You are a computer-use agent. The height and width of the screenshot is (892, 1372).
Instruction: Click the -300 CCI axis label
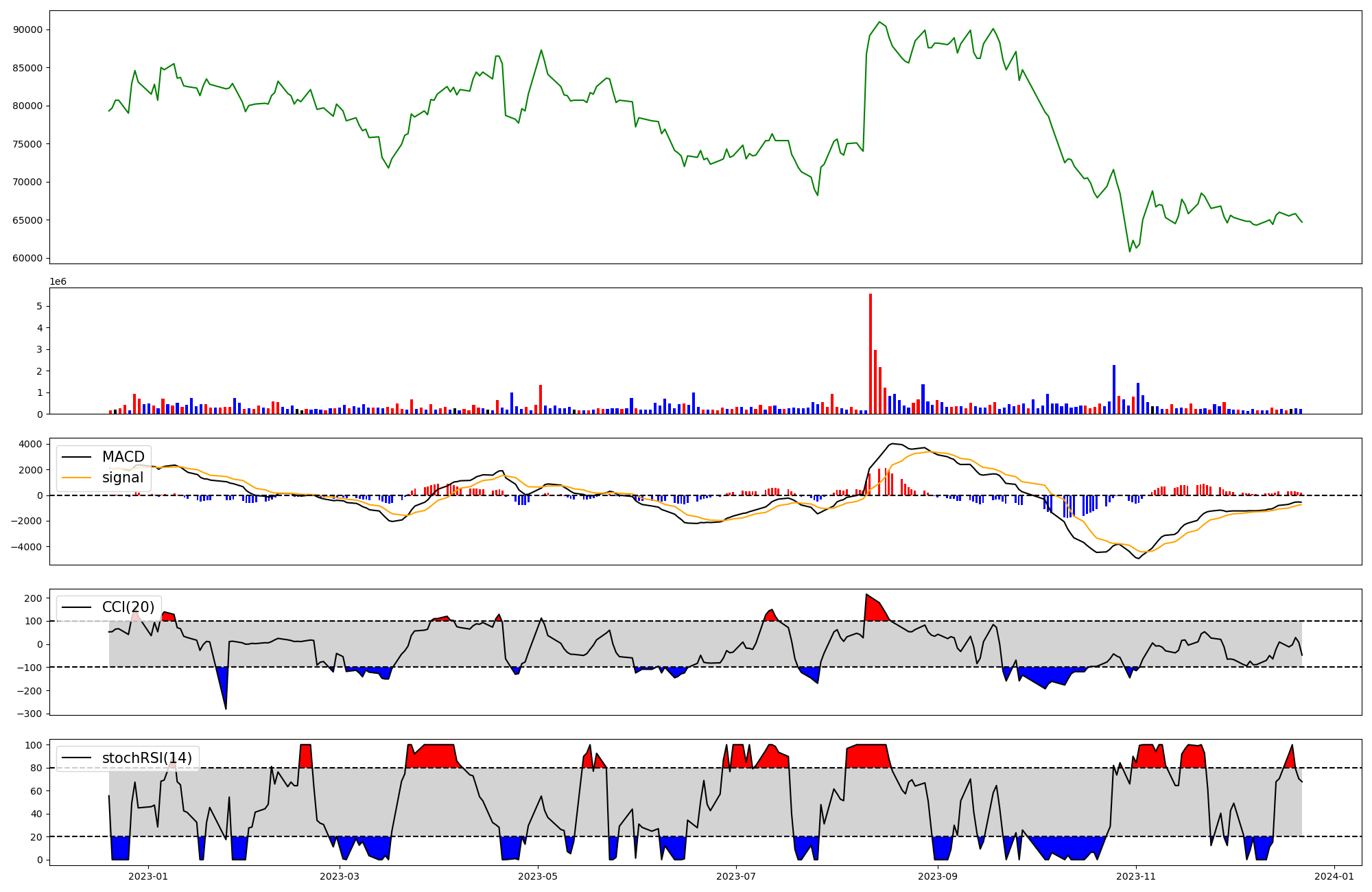(x=30, y=714)
